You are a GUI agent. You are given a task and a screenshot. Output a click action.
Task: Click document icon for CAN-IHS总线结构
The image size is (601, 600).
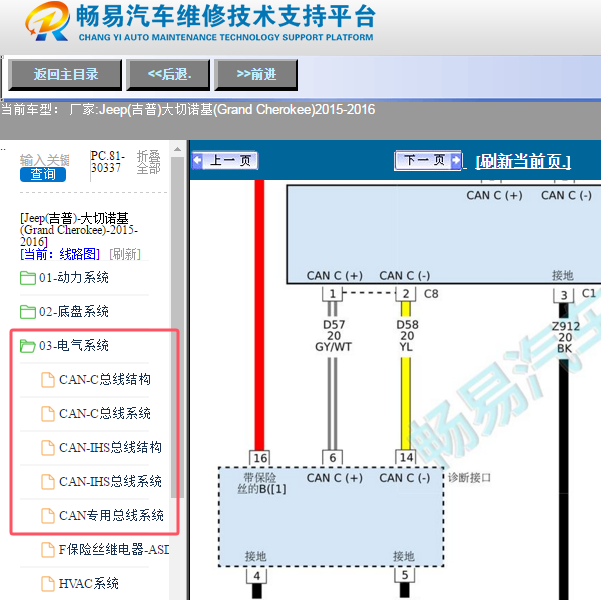[48, 448]
